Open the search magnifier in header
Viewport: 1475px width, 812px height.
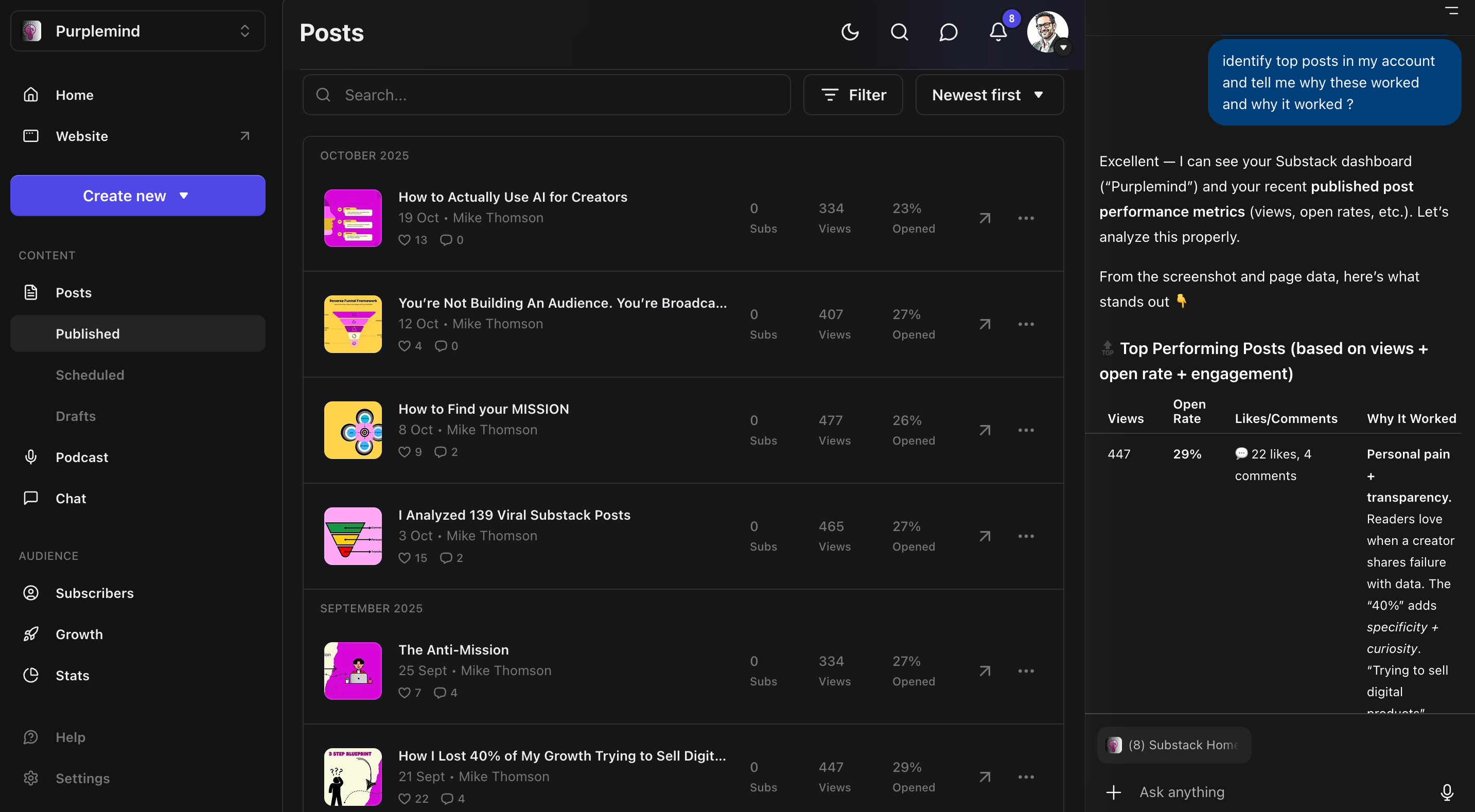tap(899, 32)
